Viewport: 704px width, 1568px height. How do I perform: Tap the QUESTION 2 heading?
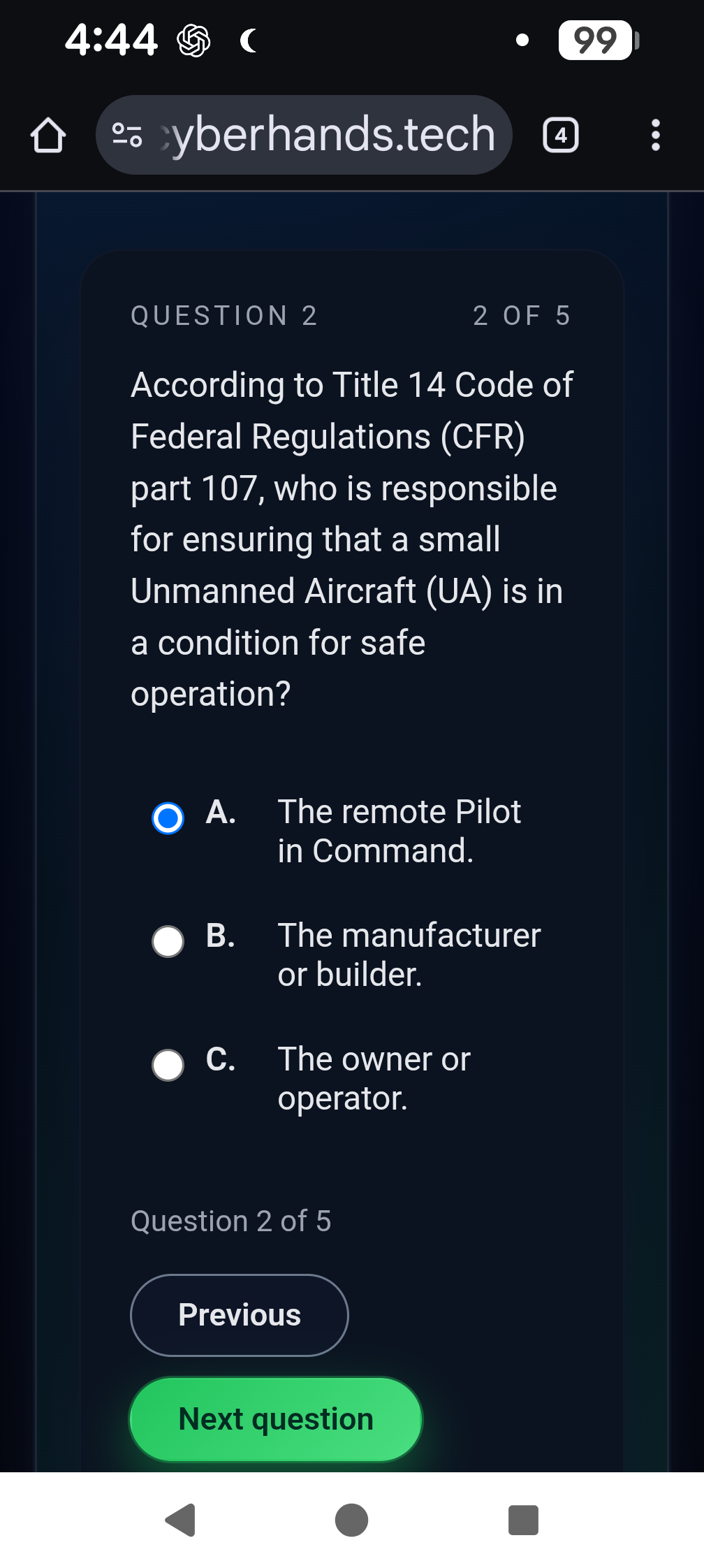point(224,316)
